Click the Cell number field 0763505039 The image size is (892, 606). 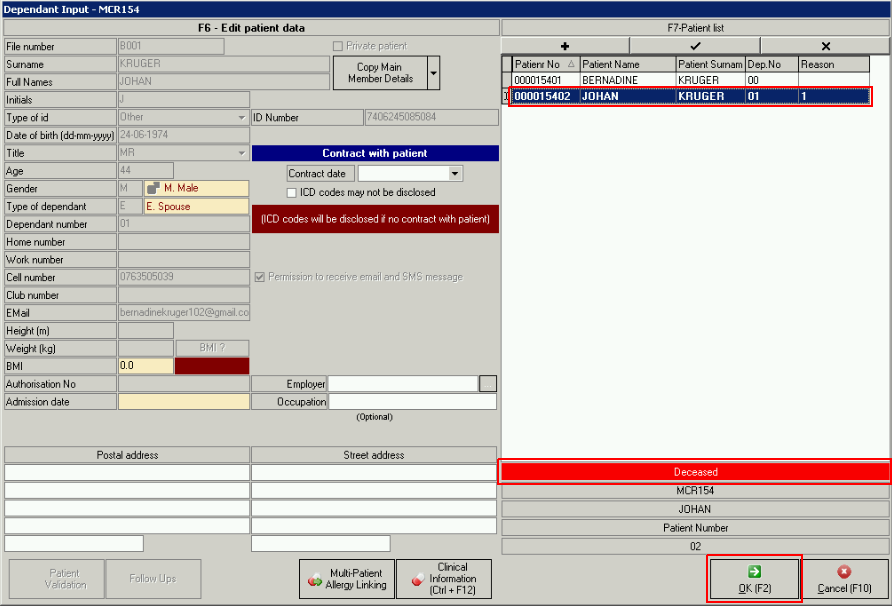click(x=184, y=277)
